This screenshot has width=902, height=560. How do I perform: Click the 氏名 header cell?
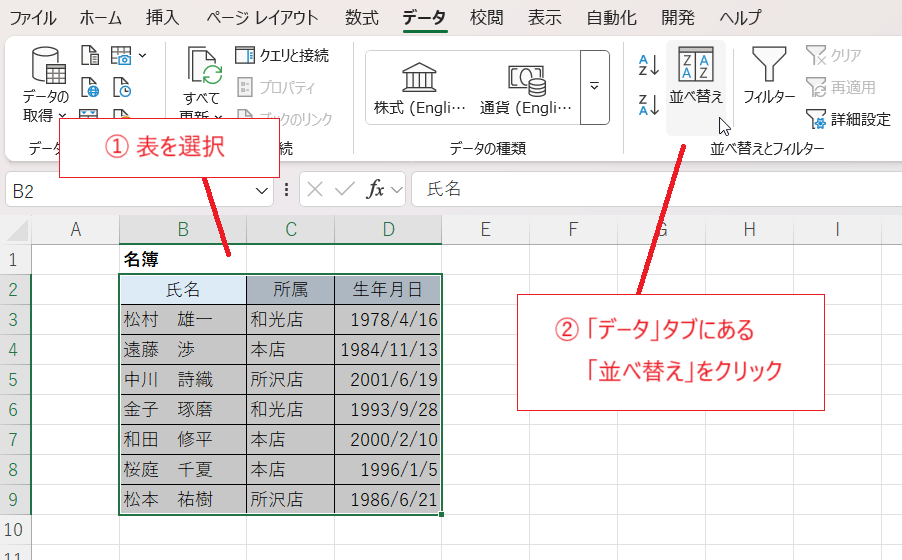(x=183, y=289)
